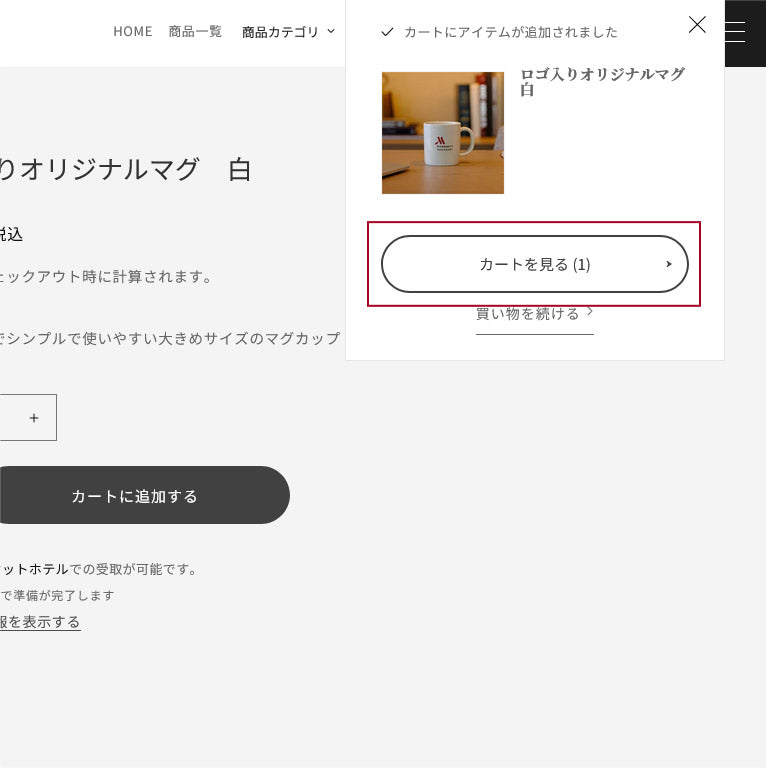Image resolution: width=768 pixels, height=768 pixels.
Task: Open the hamburger menu icon
Action: tap(735, 32)
